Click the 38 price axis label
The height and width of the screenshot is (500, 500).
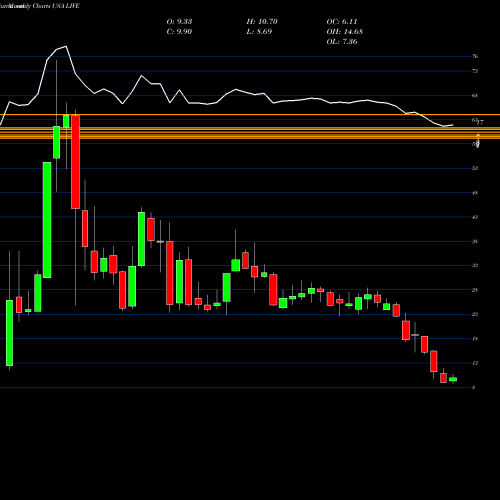[x=475, y=241]
